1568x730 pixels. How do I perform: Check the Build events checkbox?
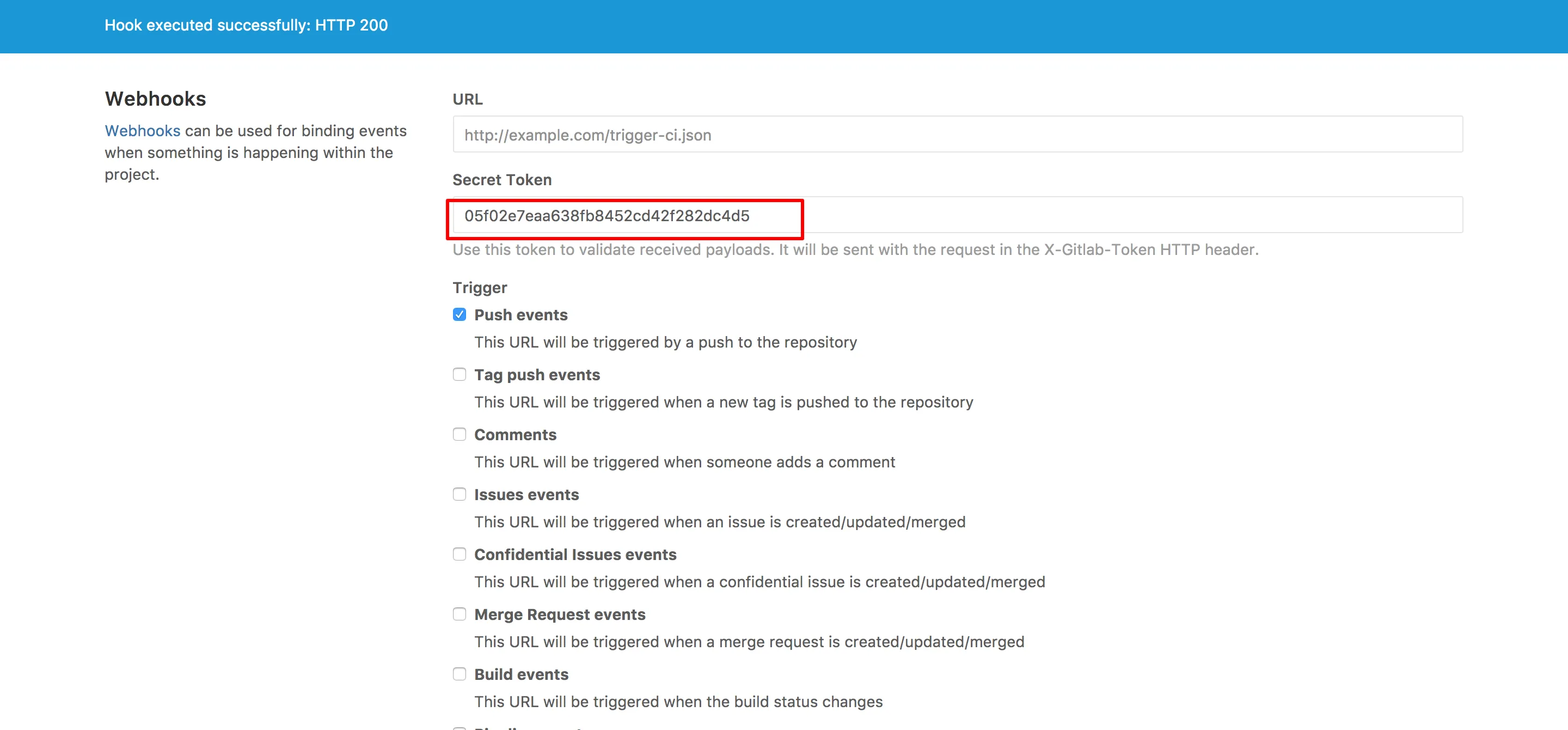tap(460, 674)
